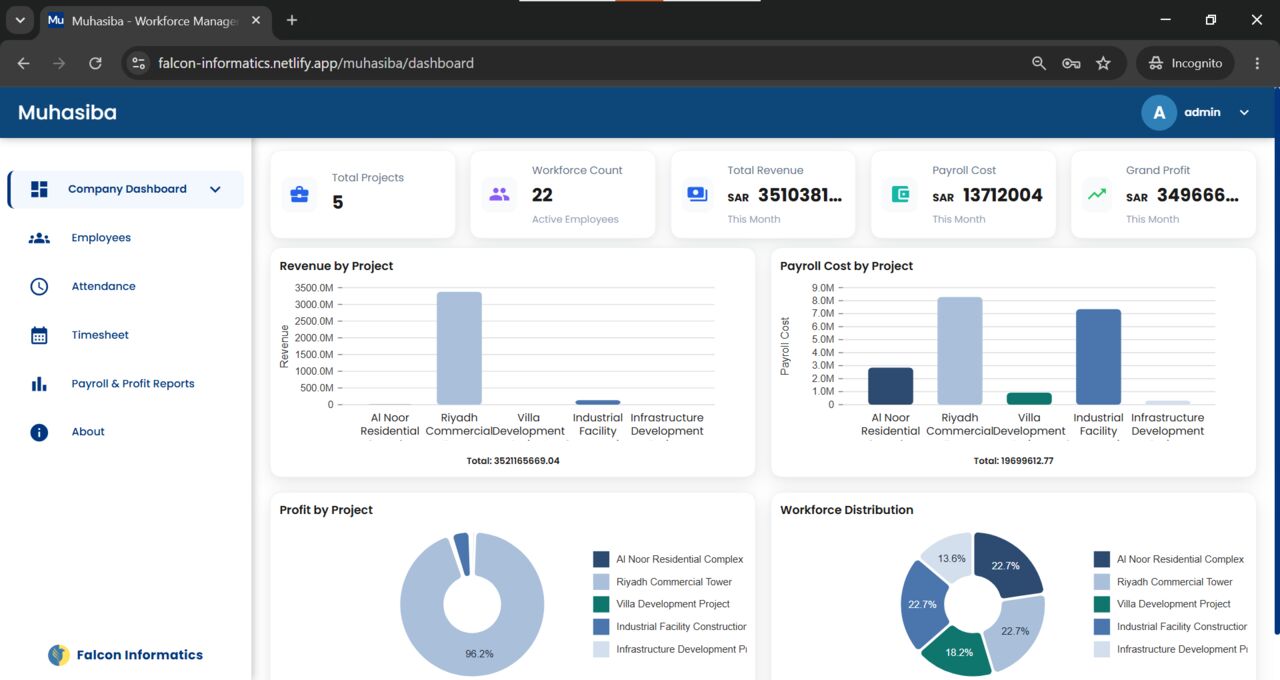Click the Attendance clock icon
The width and height of the screenshot is (1280, 680).
click(x=39, y=286)
